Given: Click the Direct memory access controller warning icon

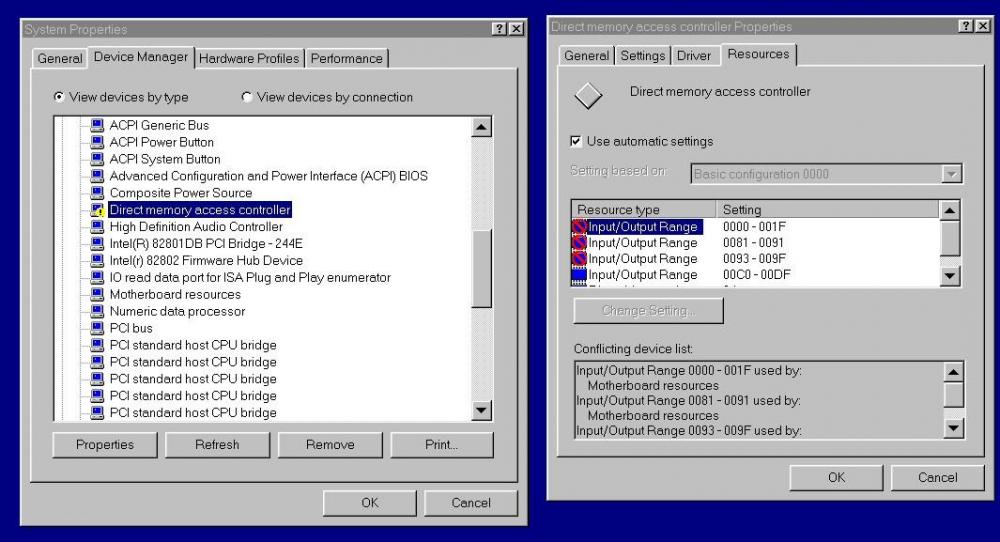Looking at the screenshot, I should click(x=97, y=210).
